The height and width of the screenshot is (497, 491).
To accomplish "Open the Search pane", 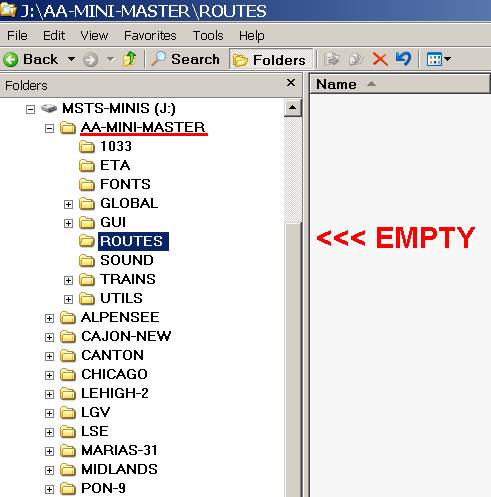I will tap(185, 59).
